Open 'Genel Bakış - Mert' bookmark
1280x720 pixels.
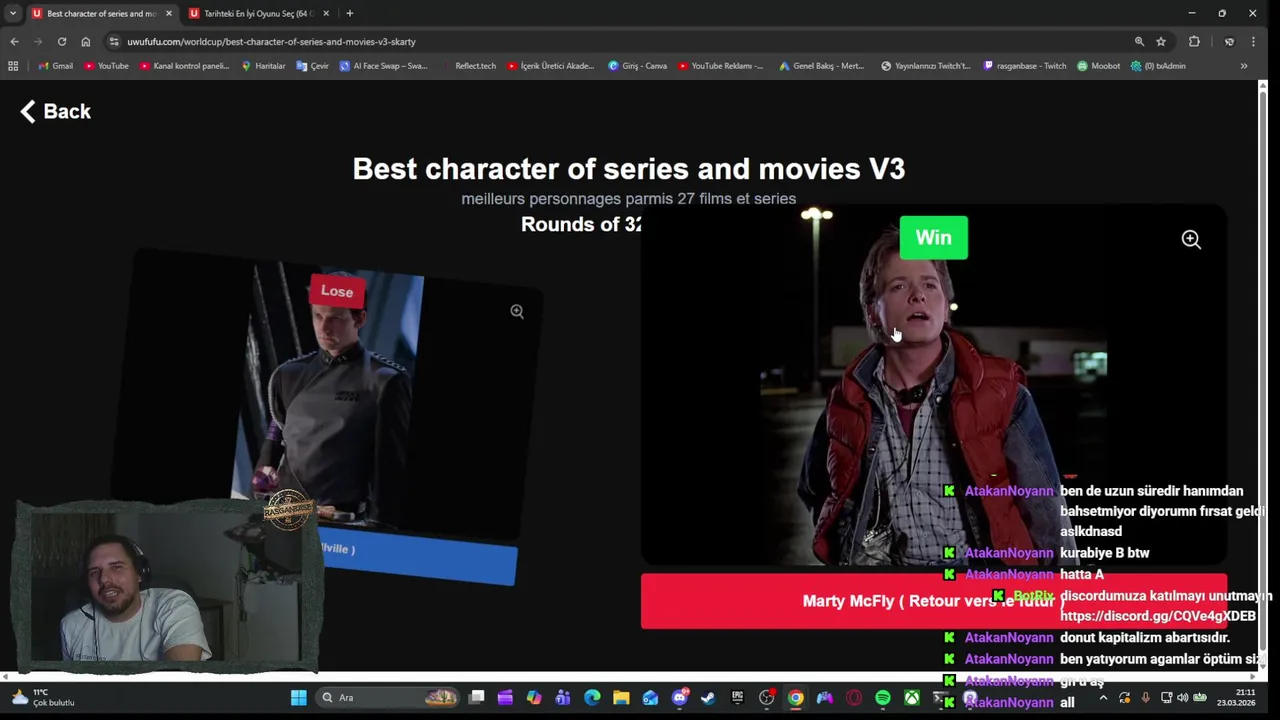point(821,66)
